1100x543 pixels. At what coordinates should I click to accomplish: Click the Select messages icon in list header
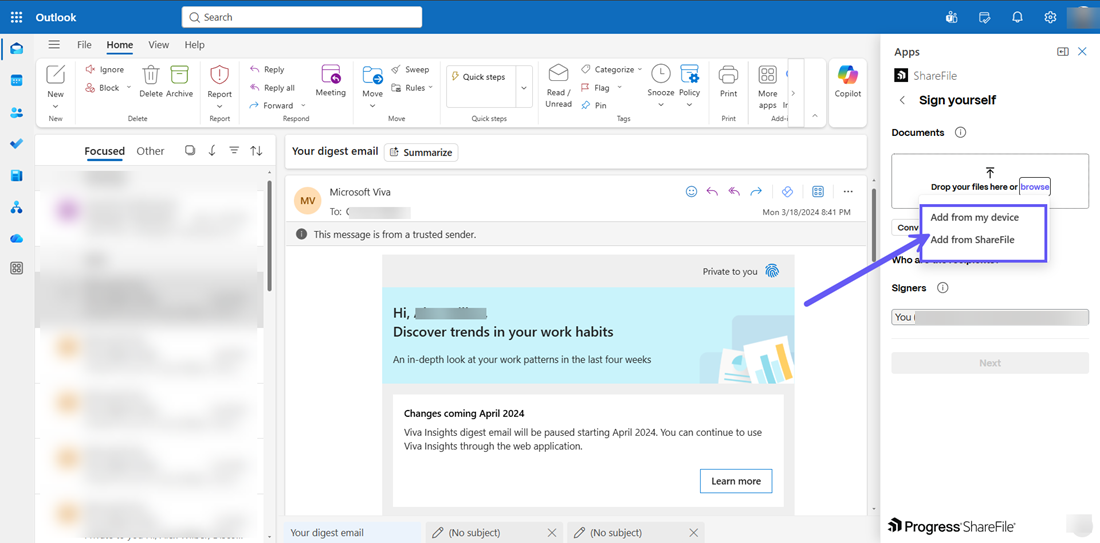point(189,151)
